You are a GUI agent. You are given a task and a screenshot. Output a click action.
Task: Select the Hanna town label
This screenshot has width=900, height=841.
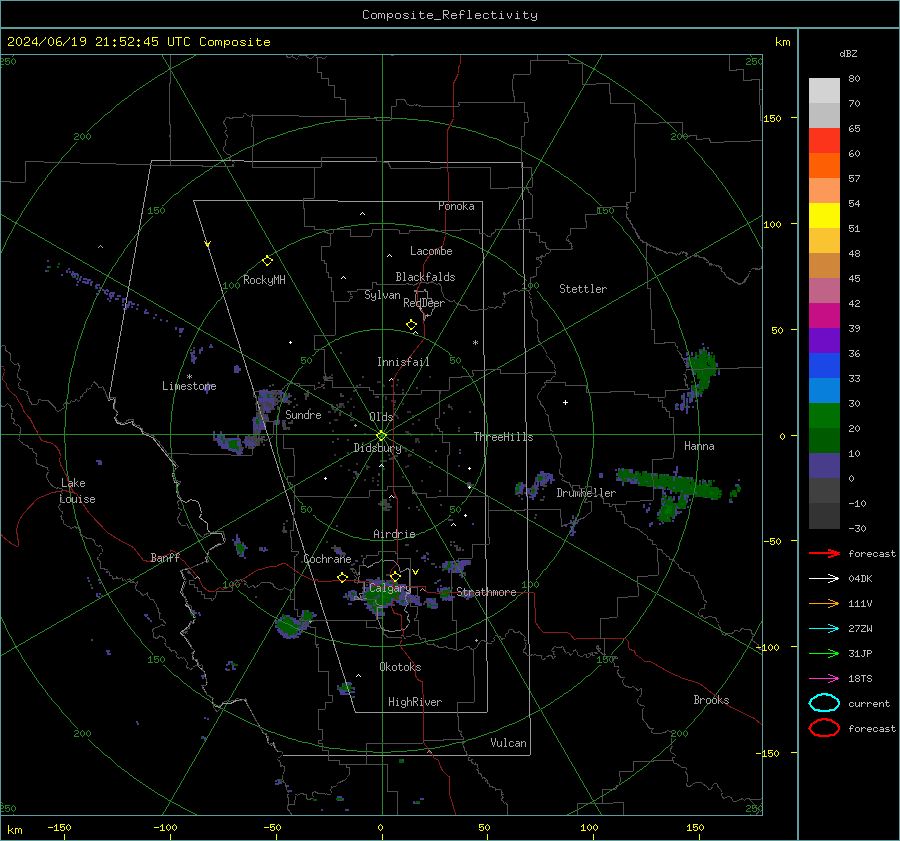point(699,446)
